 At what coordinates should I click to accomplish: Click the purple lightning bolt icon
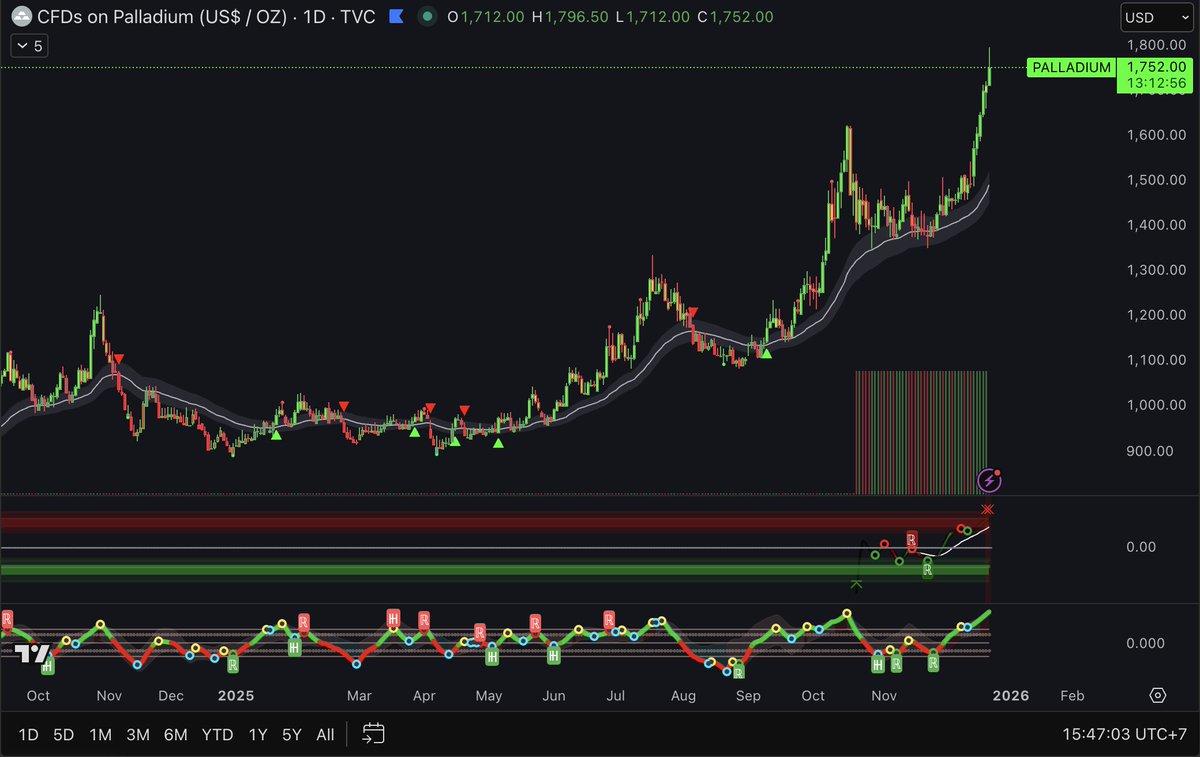click(x=989, y=481)
